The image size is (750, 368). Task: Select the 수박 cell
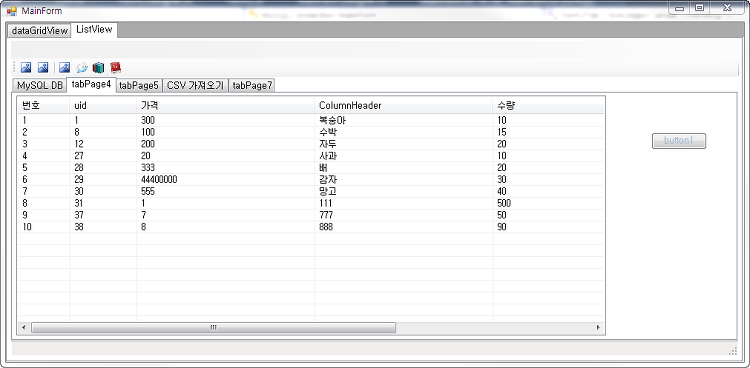328,132
